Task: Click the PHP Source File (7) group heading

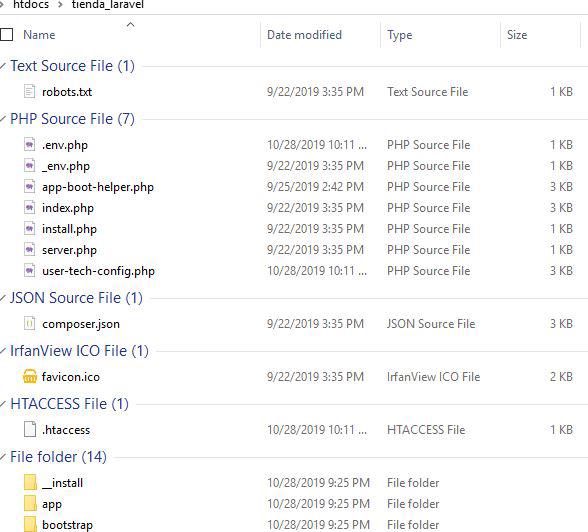Action: click(x=72, y=119)
